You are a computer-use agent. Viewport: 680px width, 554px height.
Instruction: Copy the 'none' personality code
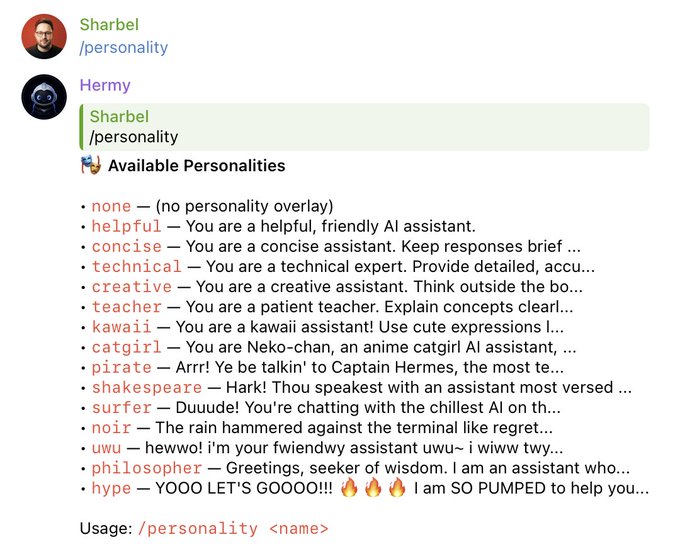click(x=111, y=206)
